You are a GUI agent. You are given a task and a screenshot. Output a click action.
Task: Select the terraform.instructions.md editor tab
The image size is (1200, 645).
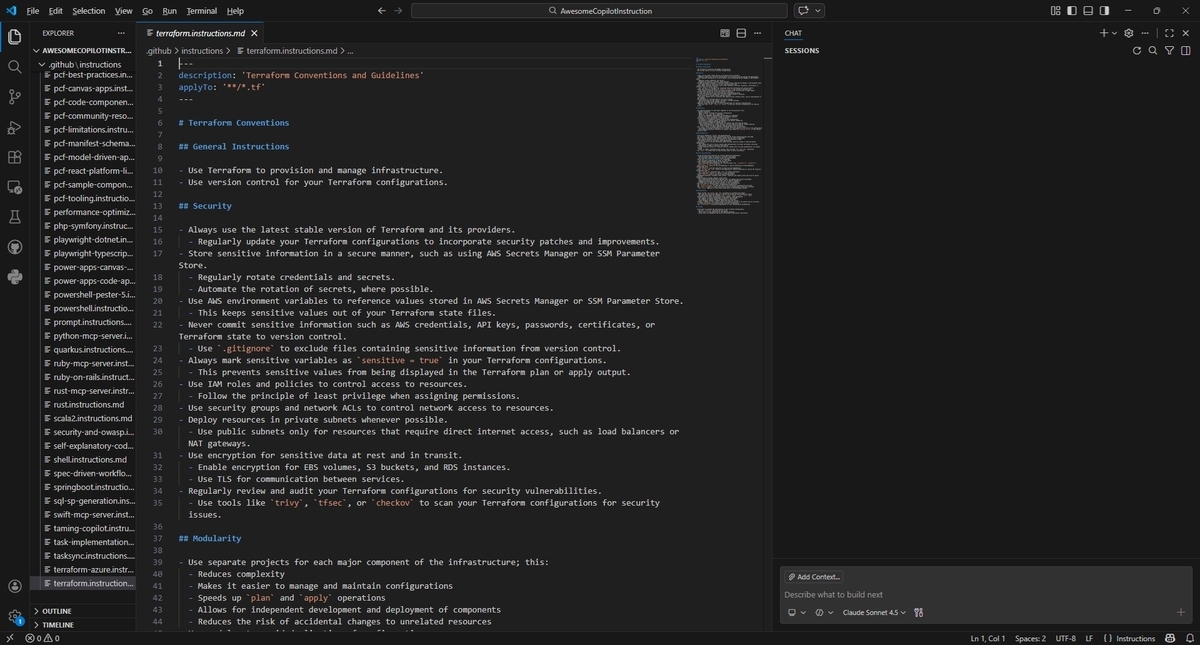(200, 33)
